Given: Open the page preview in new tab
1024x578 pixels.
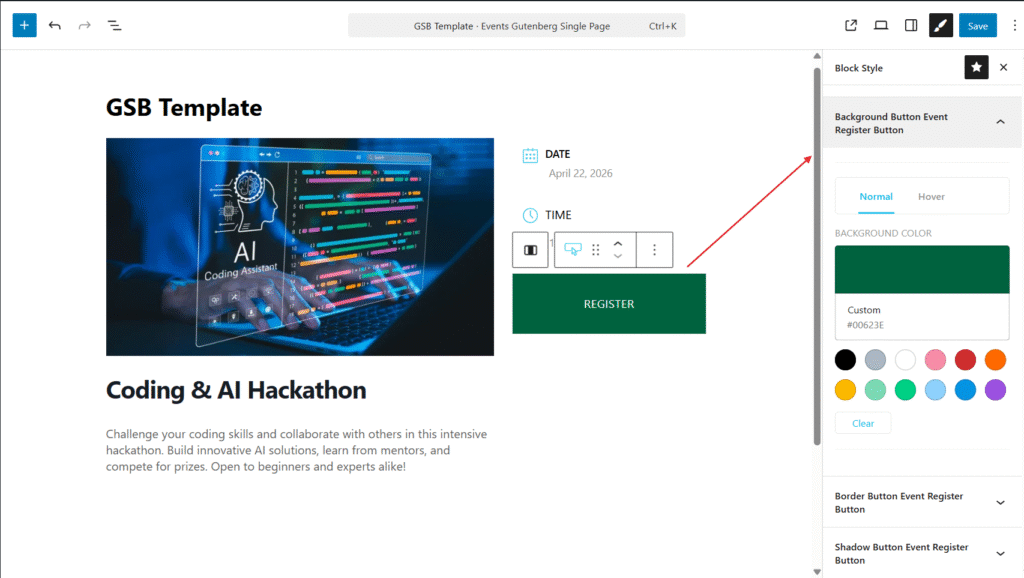Looking at the screenshot, I should (x=851, y=25).
